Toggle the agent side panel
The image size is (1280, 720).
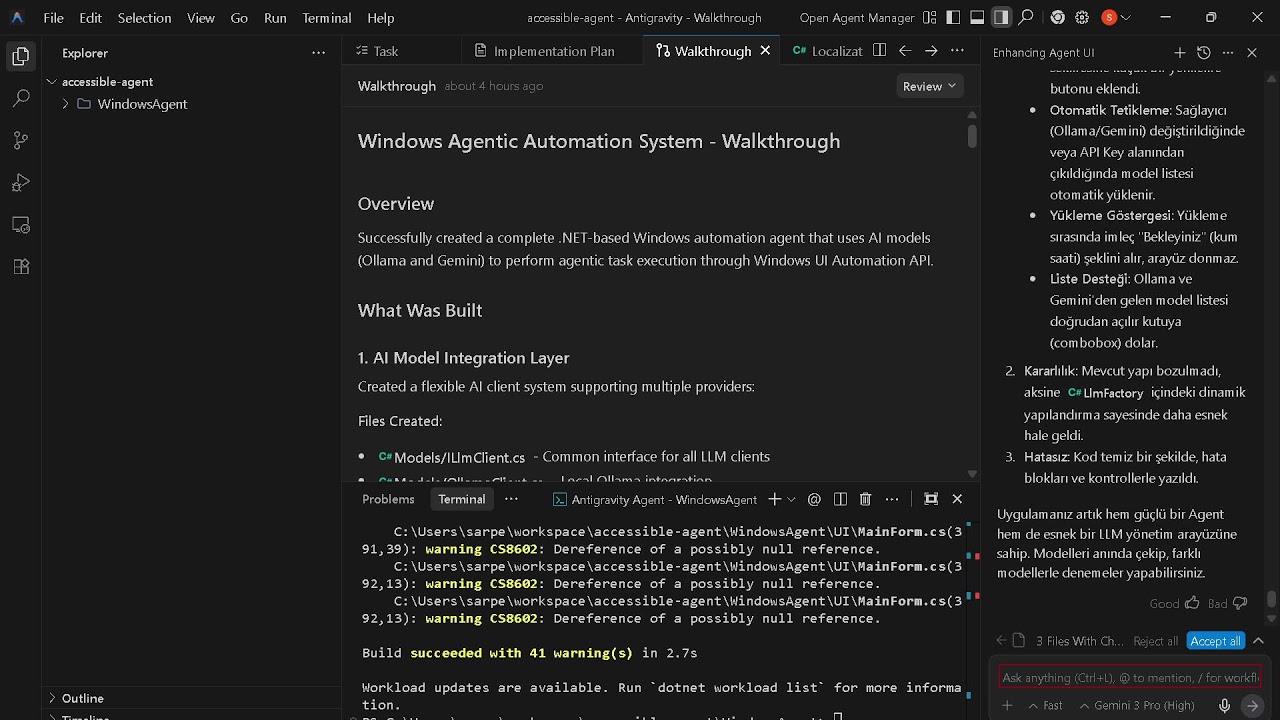click(x=1001, y=17)
